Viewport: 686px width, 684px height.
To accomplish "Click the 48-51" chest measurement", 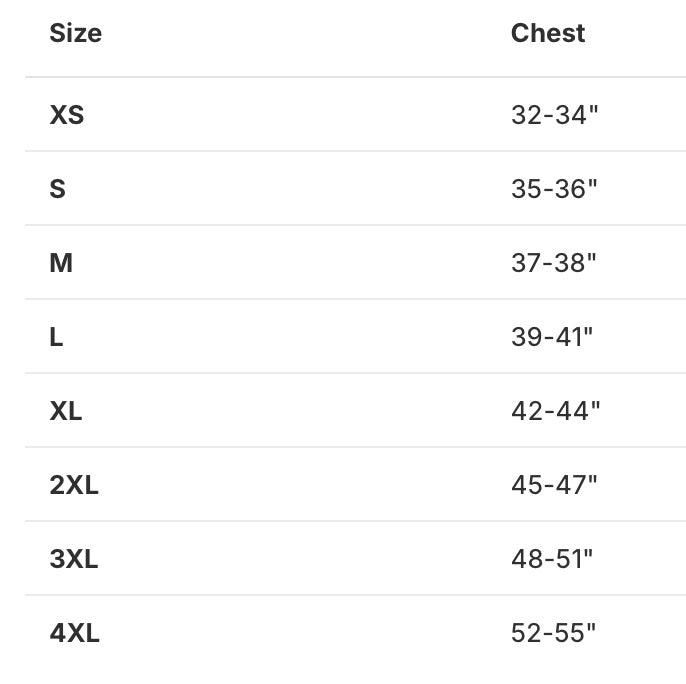I will [x=552, y=559].
